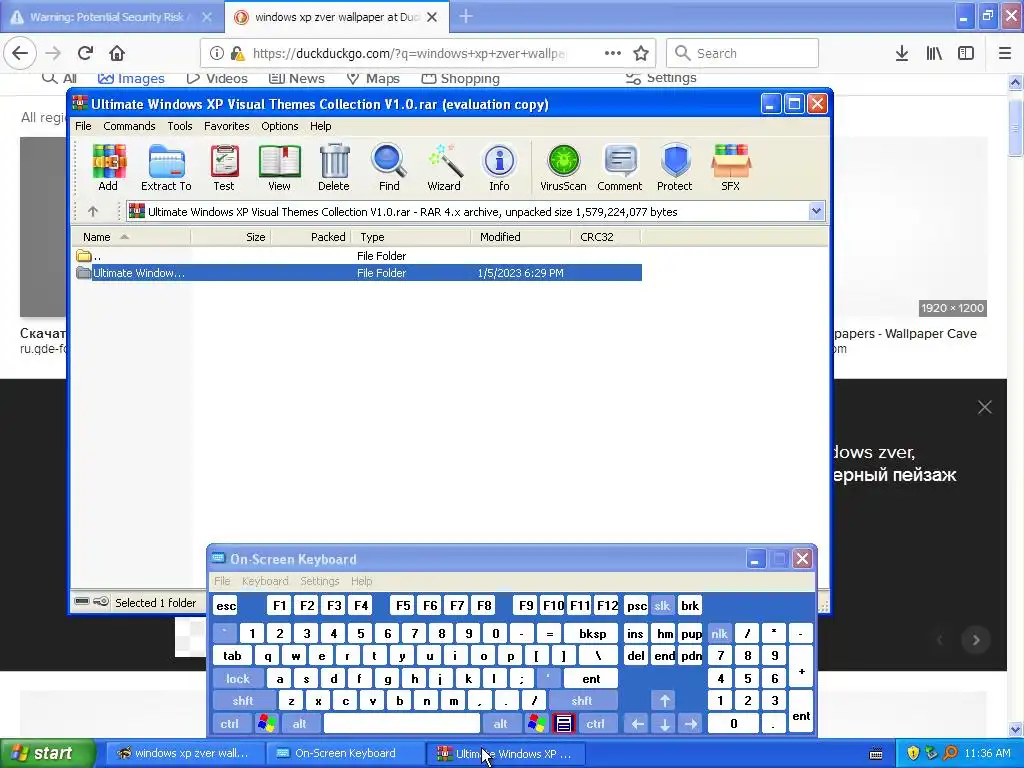Sort list by Packed column header
This screenshot has width=1024, height=768.
pos(311,237)
